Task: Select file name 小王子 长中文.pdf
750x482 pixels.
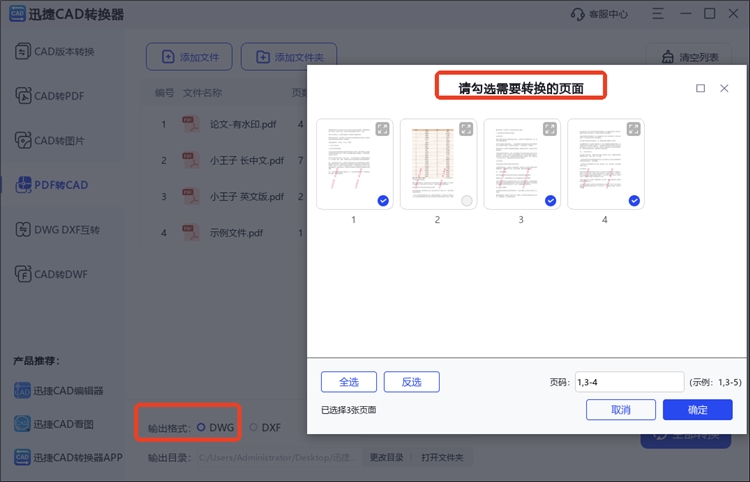Action: pos(247,160)
